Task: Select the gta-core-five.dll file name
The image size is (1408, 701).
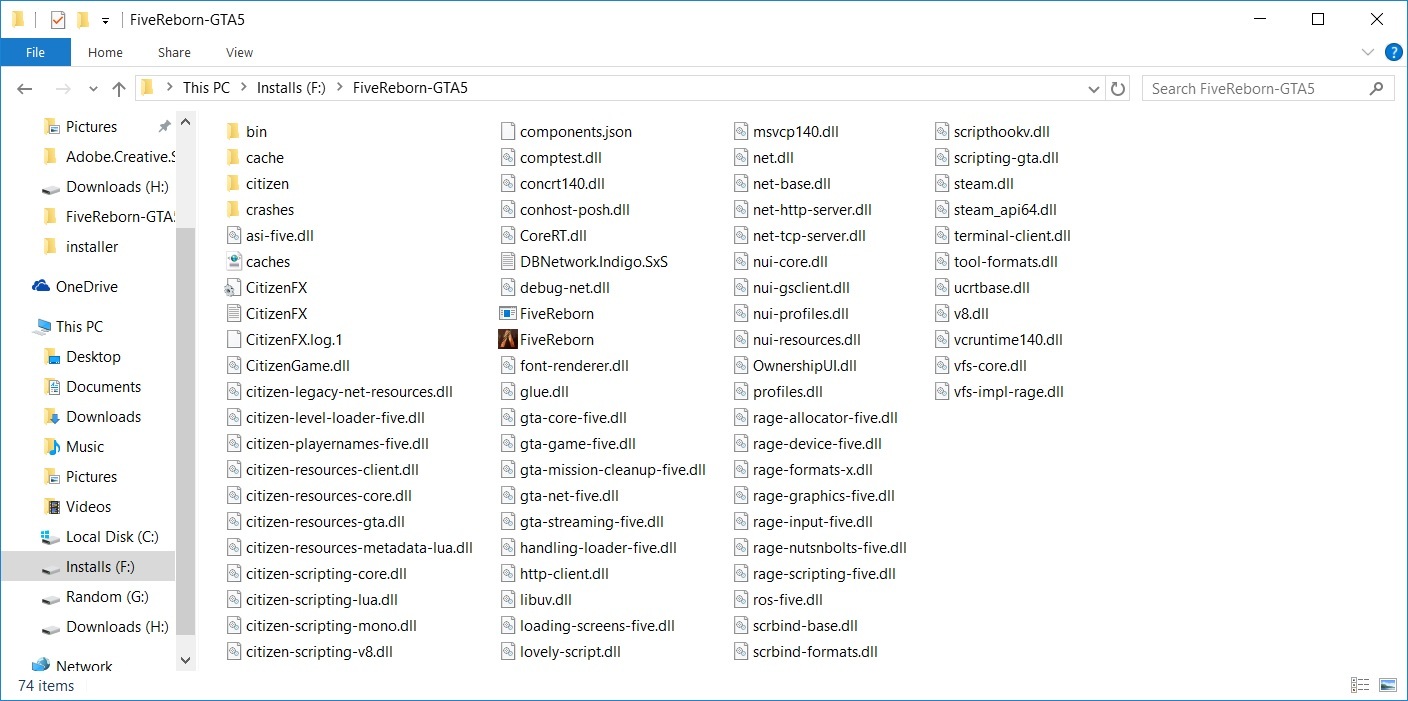Action: (x=573, y=418)
